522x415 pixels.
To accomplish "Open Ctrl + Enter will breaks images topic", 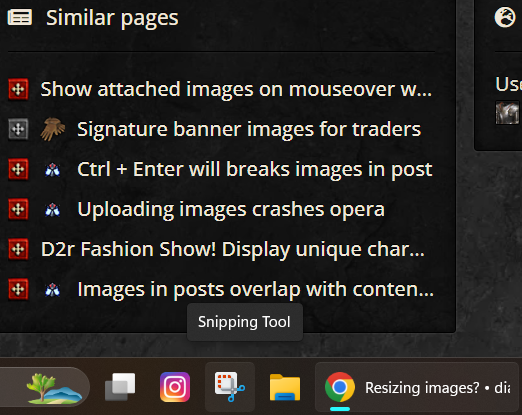I will click(x=255, y=169).
